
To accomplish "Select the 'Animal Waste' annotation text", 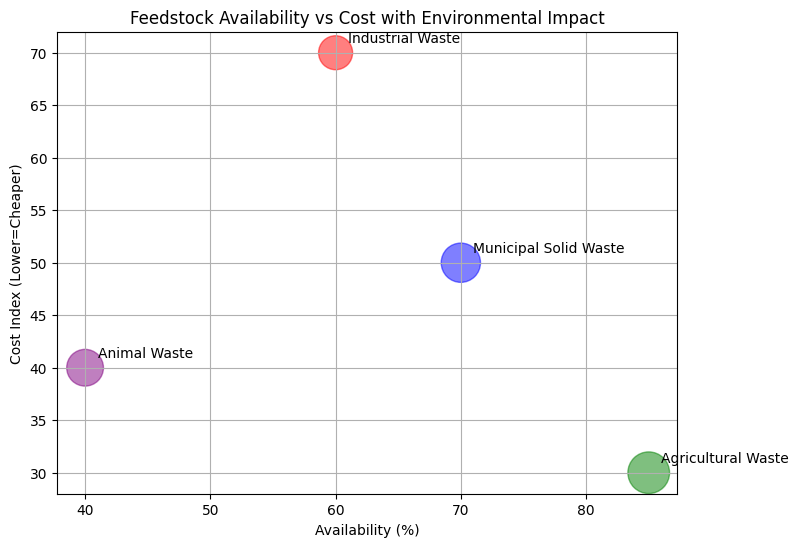I will [x=145, y=354].
